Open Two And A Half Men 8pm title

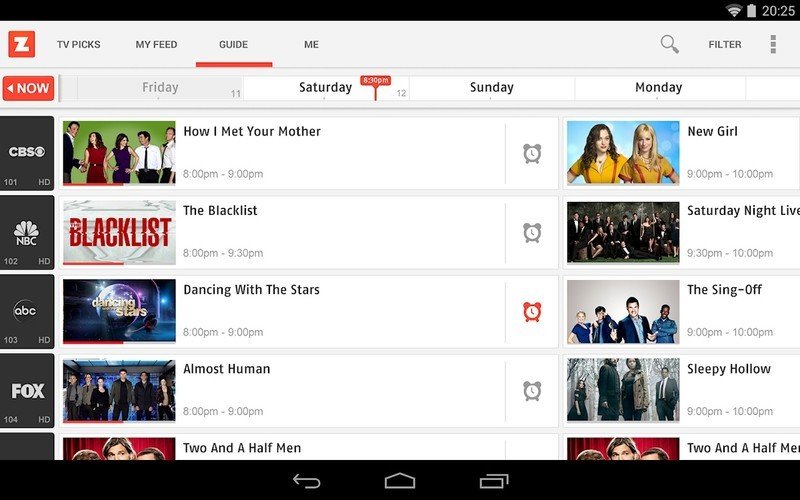[242, 447]
